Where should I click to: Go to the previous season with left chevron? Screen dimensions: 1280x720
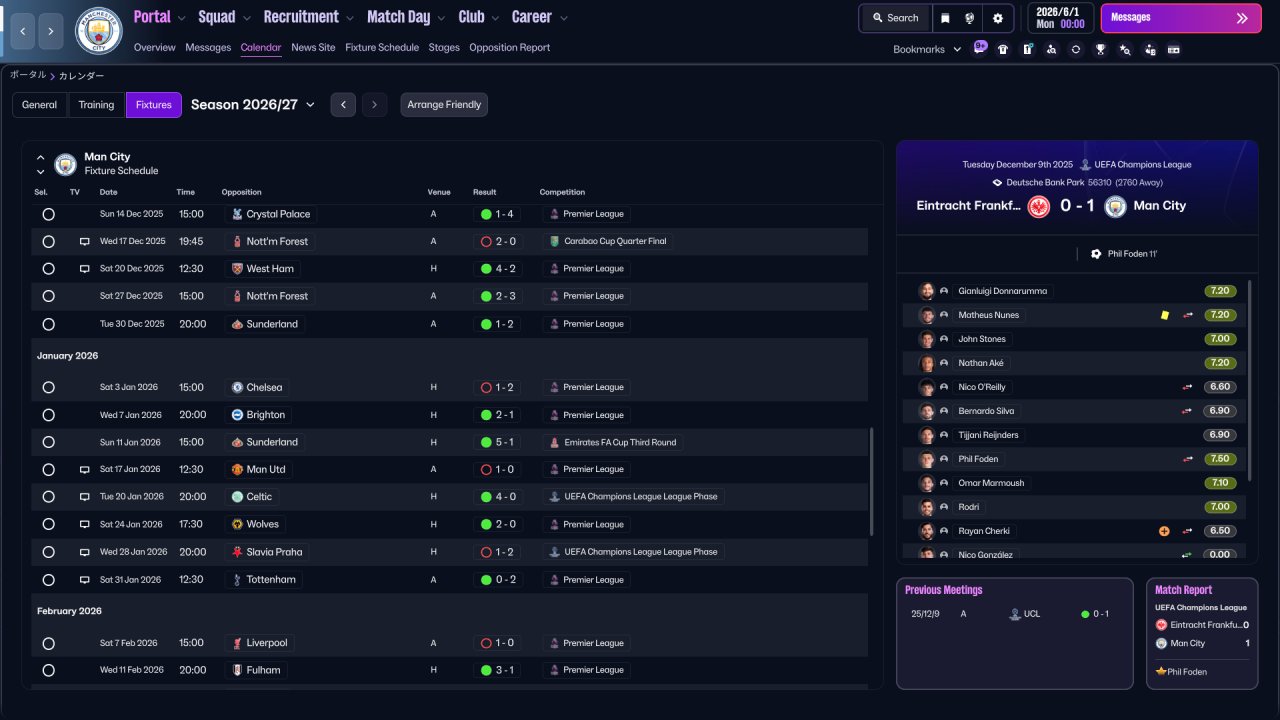tap(343, 105)
